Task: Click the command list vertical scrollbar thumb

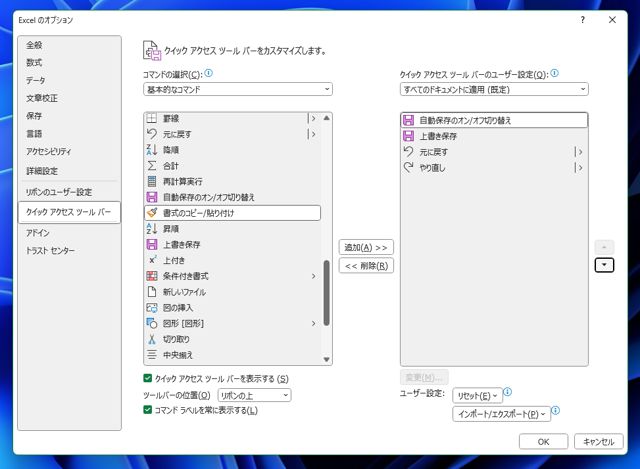Action: pos(327,293)
